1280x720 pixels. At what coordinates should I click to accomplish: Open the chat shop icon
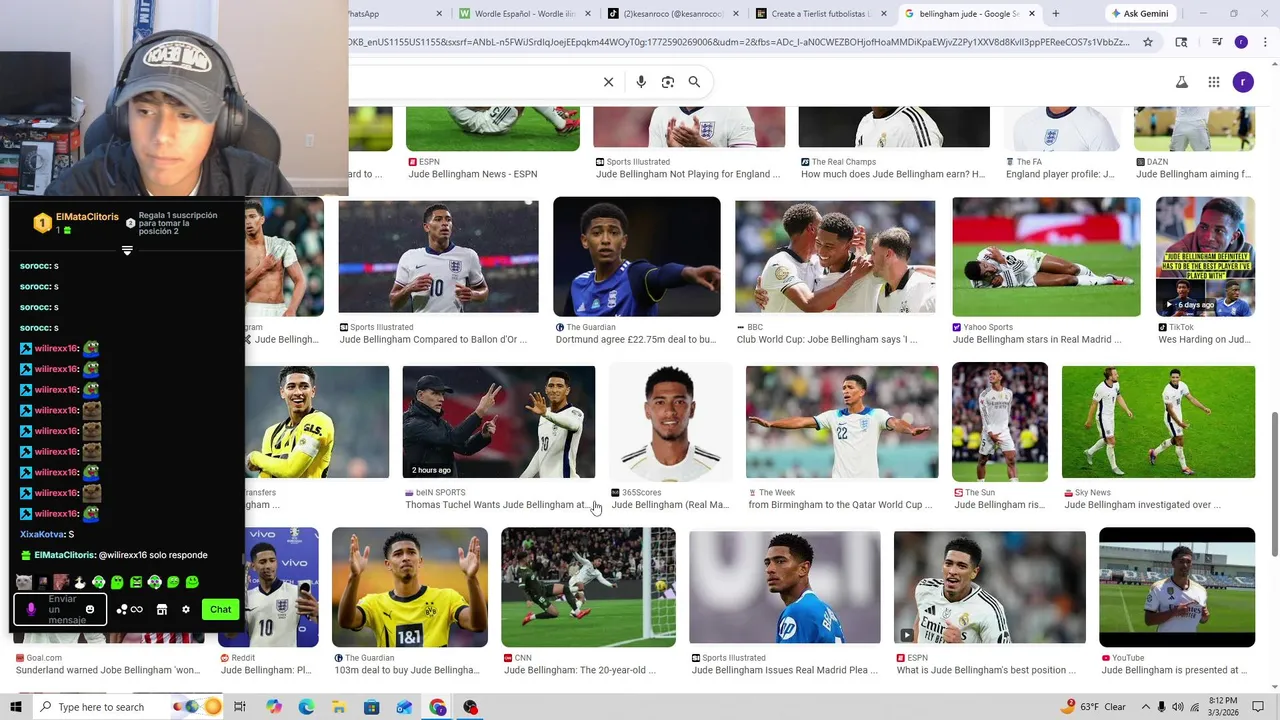(x=162, y=609)
